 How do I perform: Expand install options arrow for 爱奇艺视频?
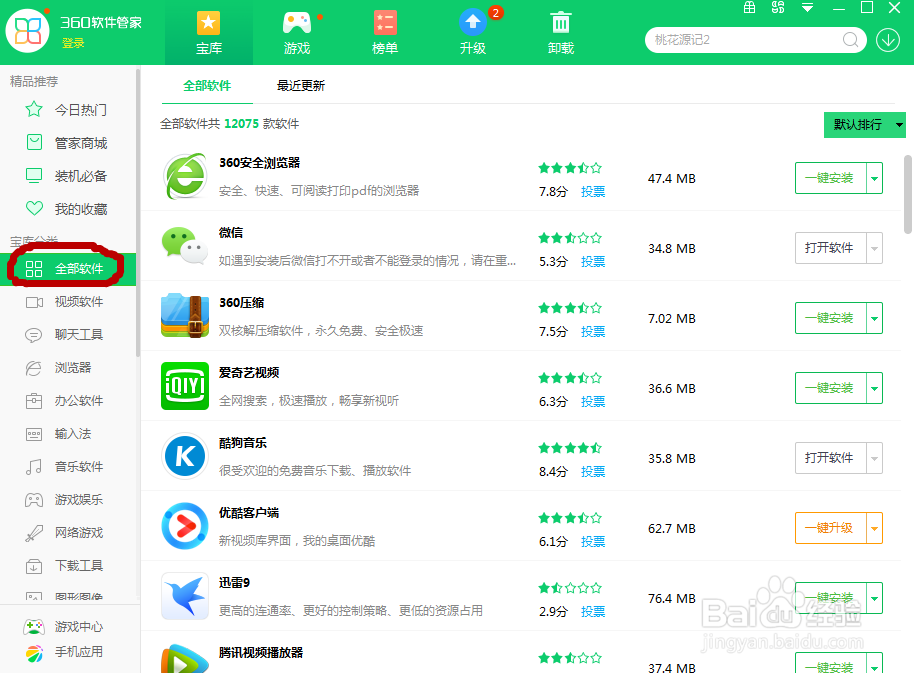(874, 388)
